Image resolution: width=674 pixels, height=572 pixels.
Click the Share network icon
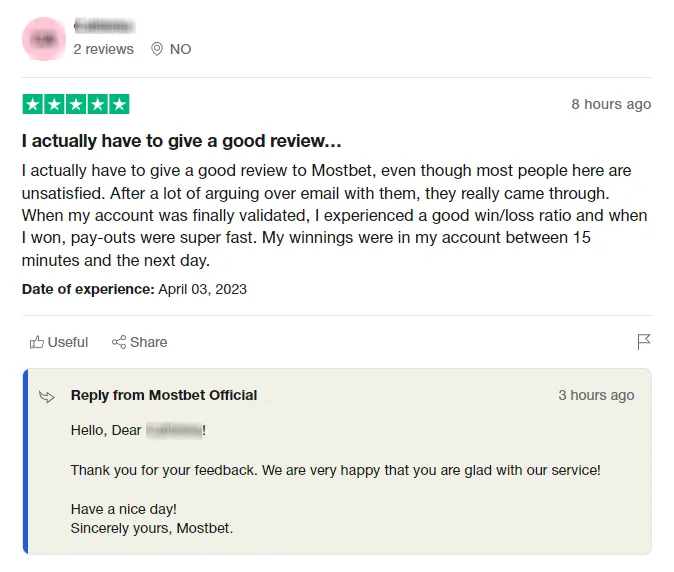119,342
